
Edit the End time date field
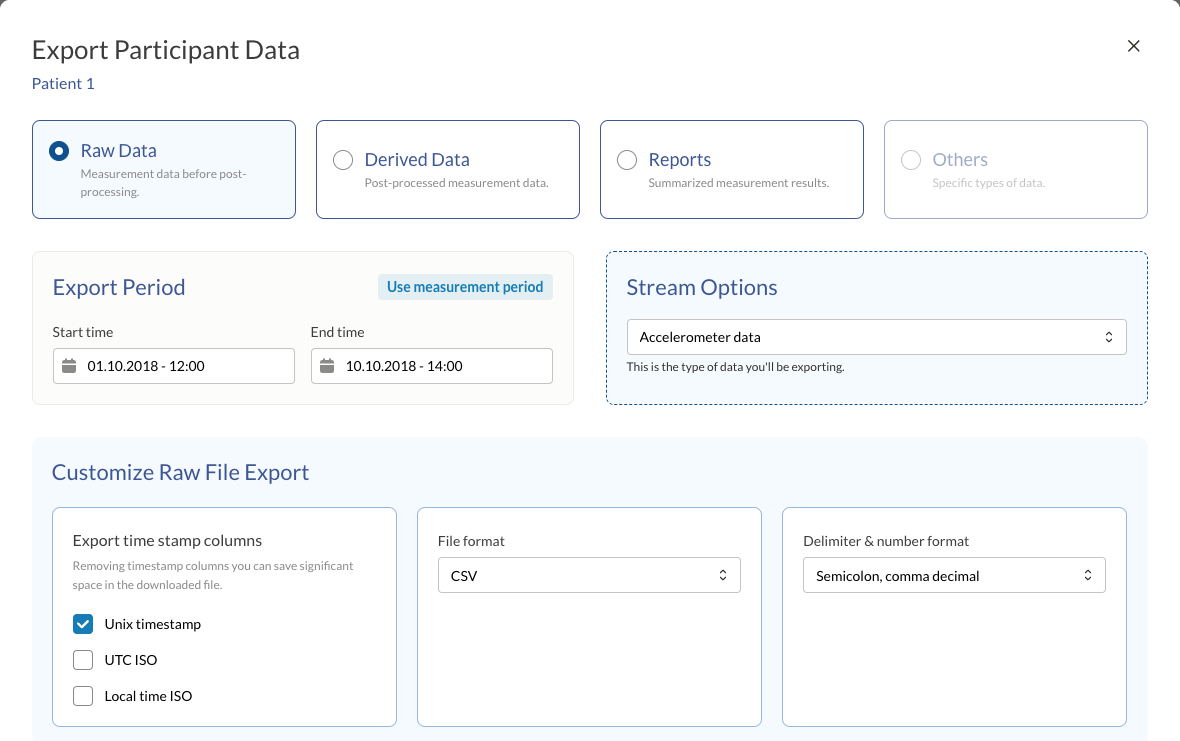432,366
